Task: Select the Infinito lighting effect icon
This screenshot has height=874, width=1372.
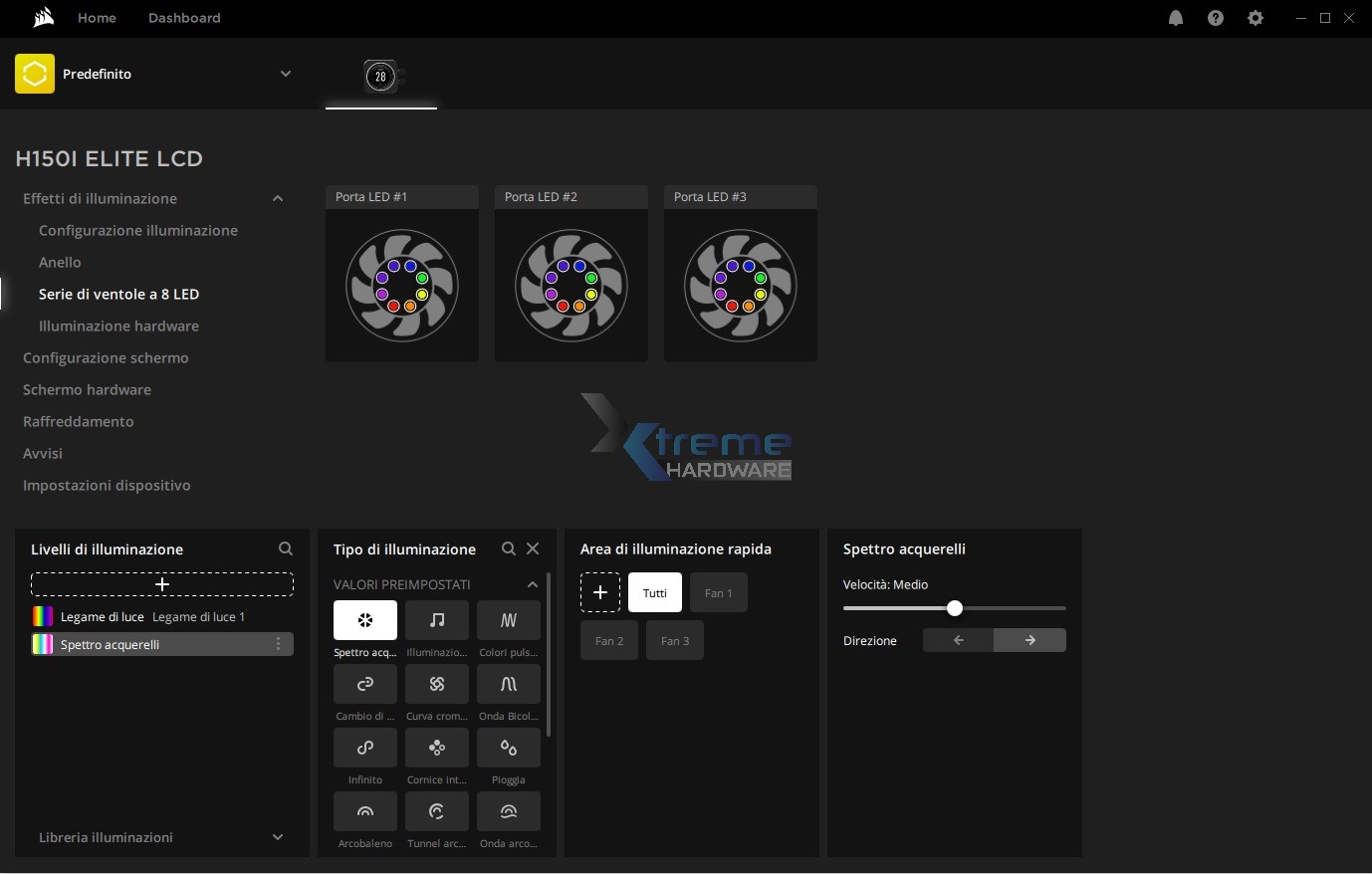Action: (x=364, y=748)
